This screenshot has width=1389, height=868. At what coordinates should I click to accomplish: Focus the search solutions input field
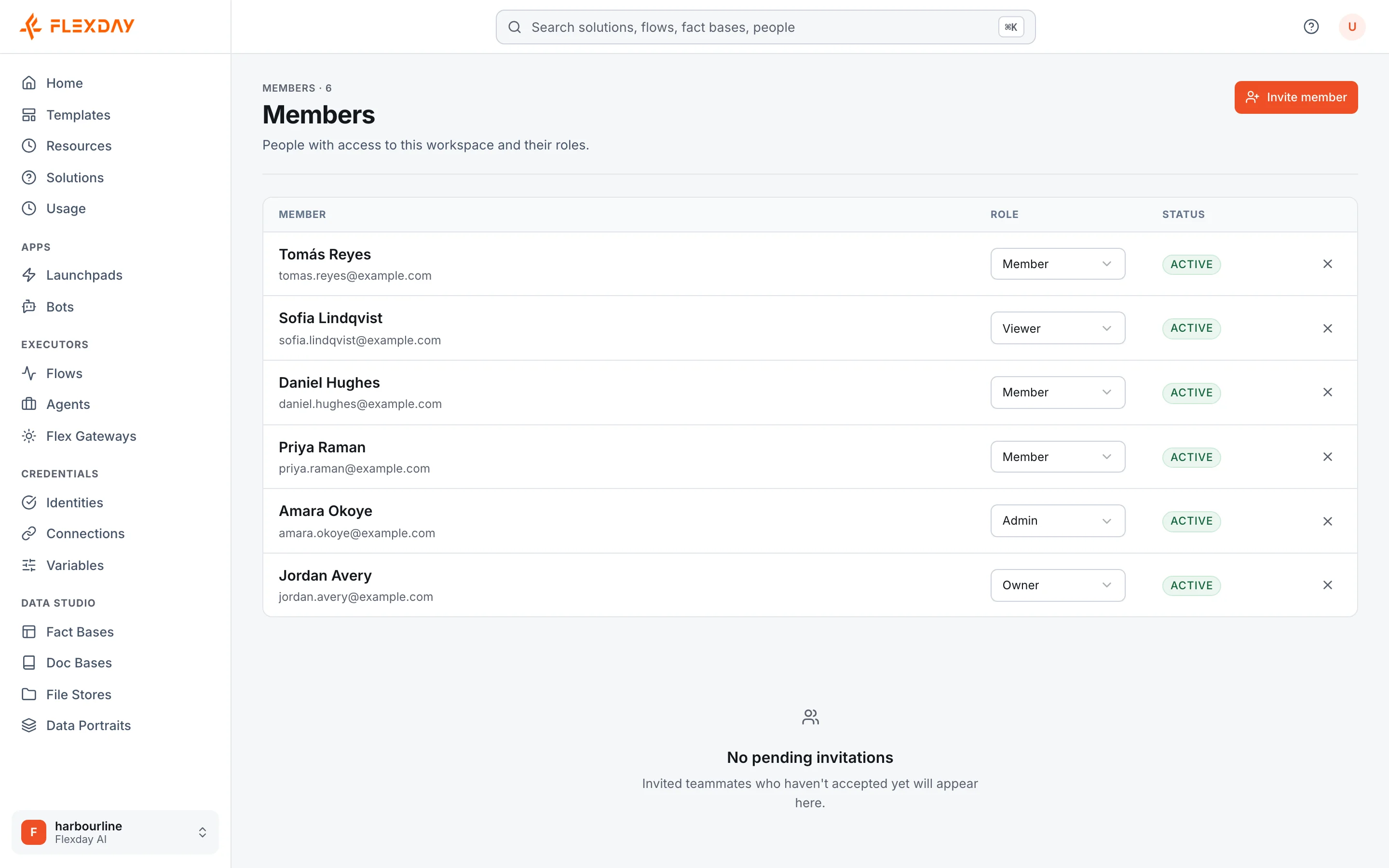tap(765, 27)
